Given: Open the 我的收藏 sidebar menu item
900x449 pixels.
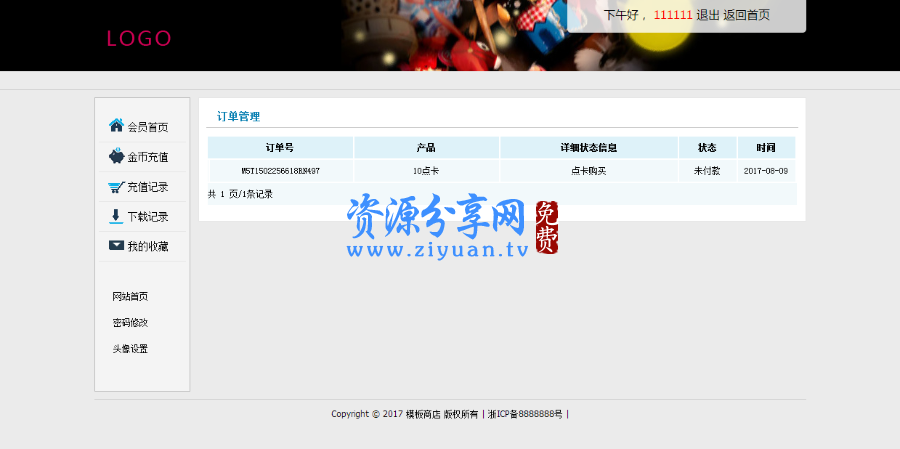Looking at the screenshot, I should pos(142,246).
